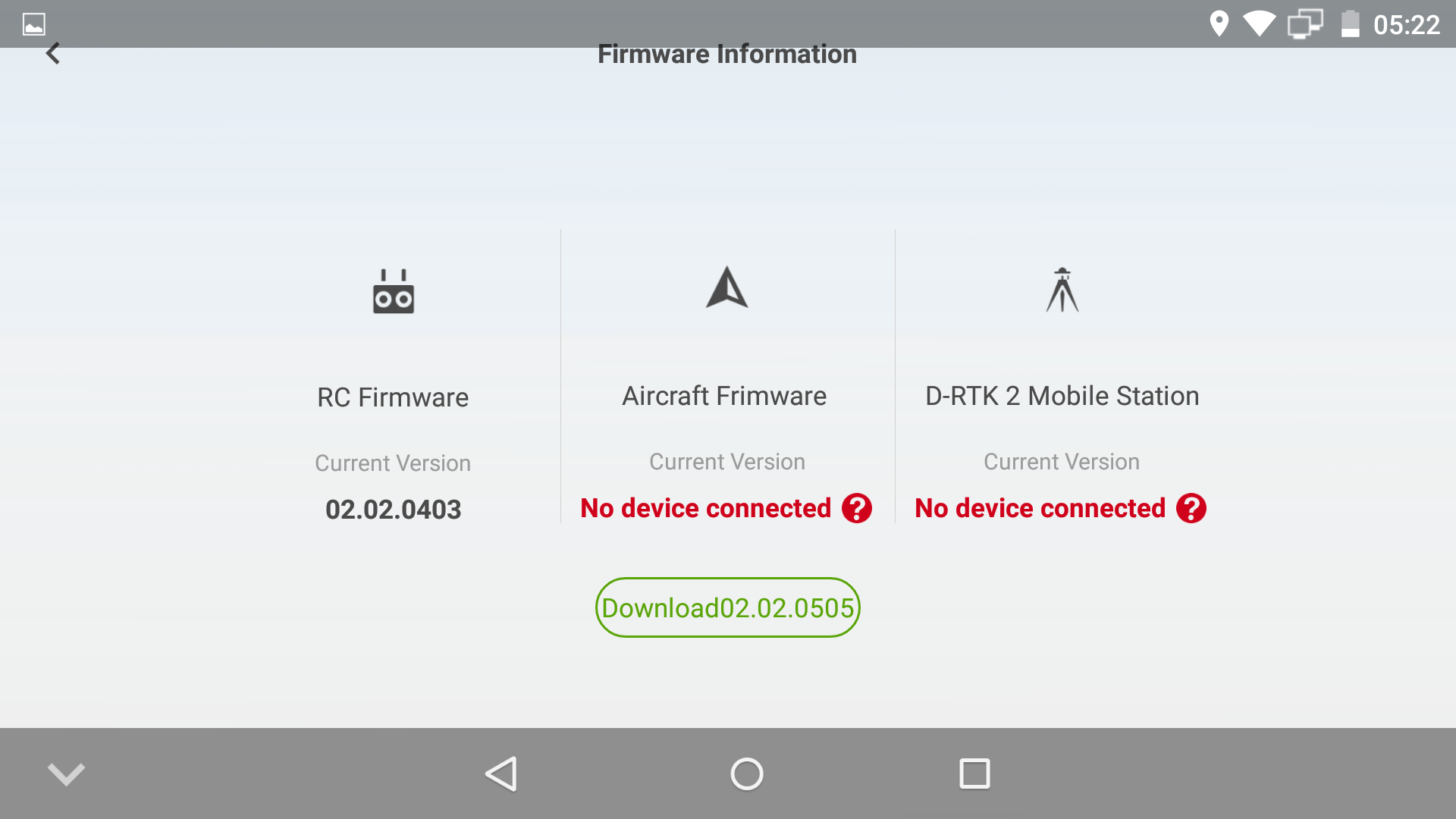Click the help icon next to Aircraft Firmware

[x=856, y=508]
